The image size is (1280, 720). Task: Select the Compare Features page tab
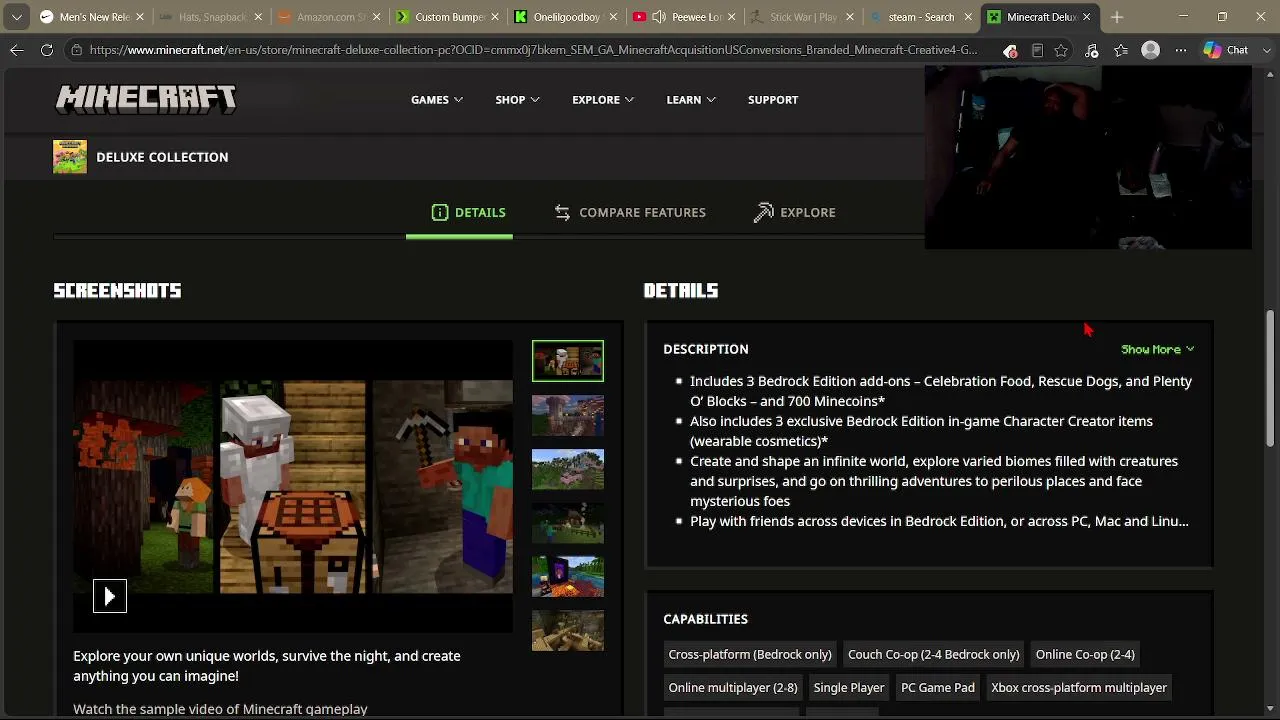click(x=630, y=212)
